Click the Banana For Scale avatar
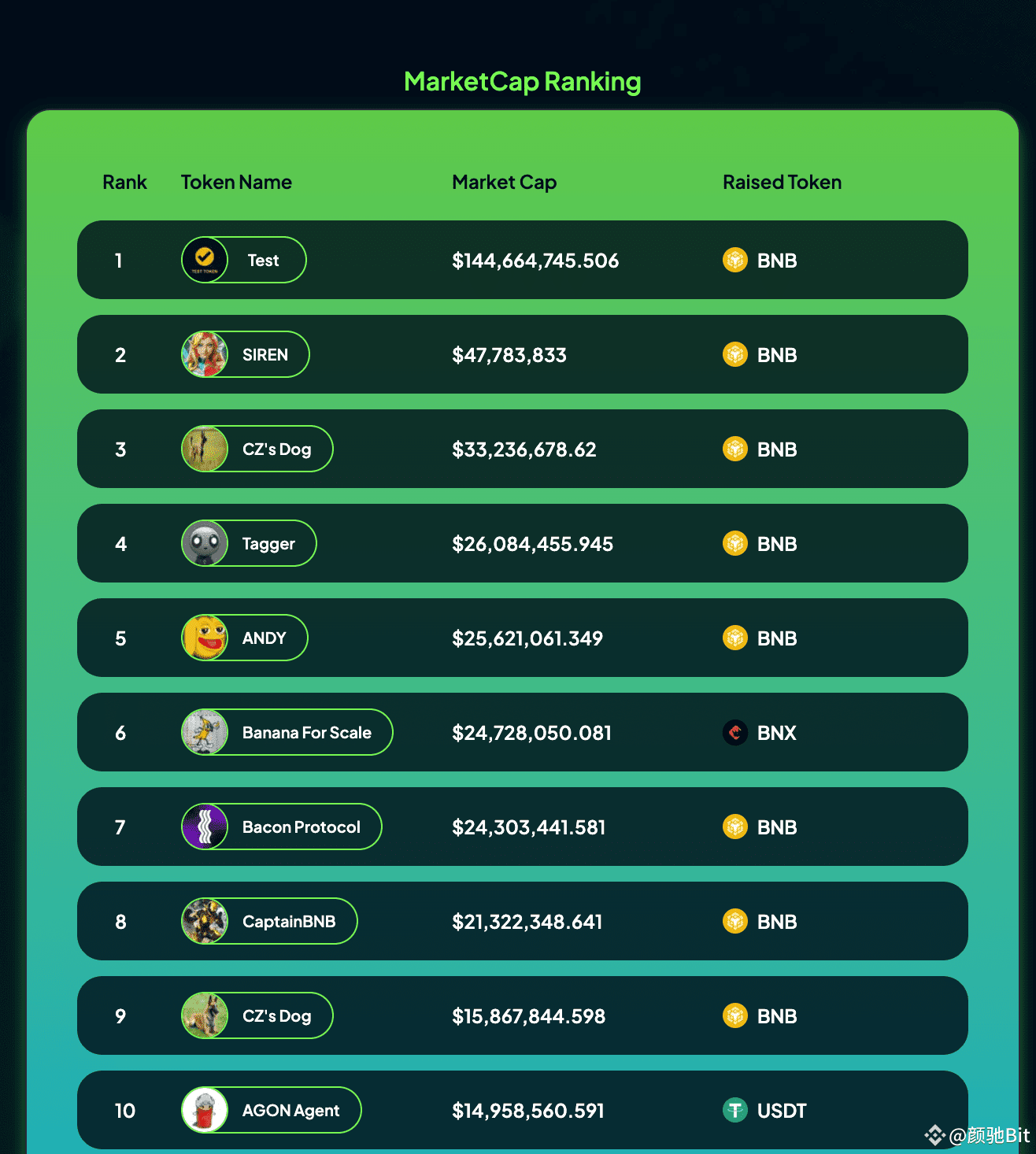The image size is (1036, 1154). pos(205,732)
